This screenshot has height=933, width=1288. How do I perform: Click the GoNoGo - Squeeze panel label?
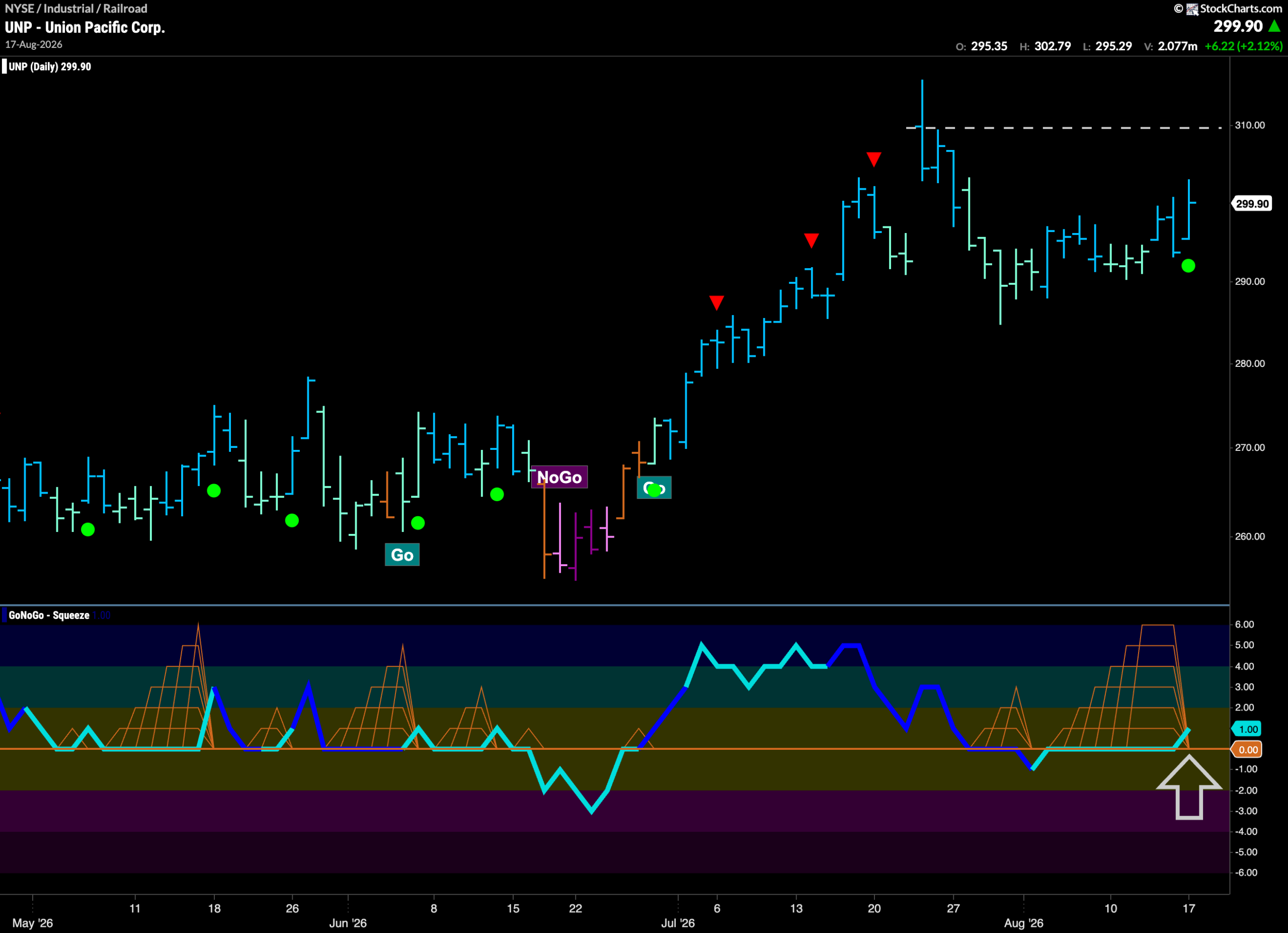pos(49,615)
